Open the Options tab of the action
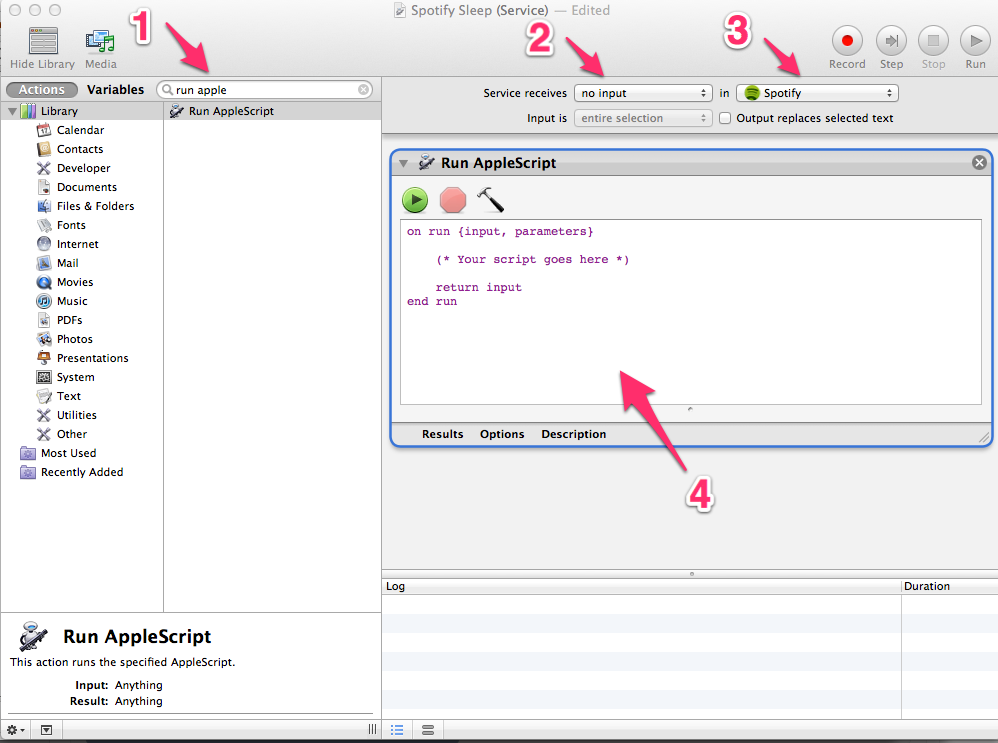The width and height of the screenshot is (998, 743). pos(502,434)
